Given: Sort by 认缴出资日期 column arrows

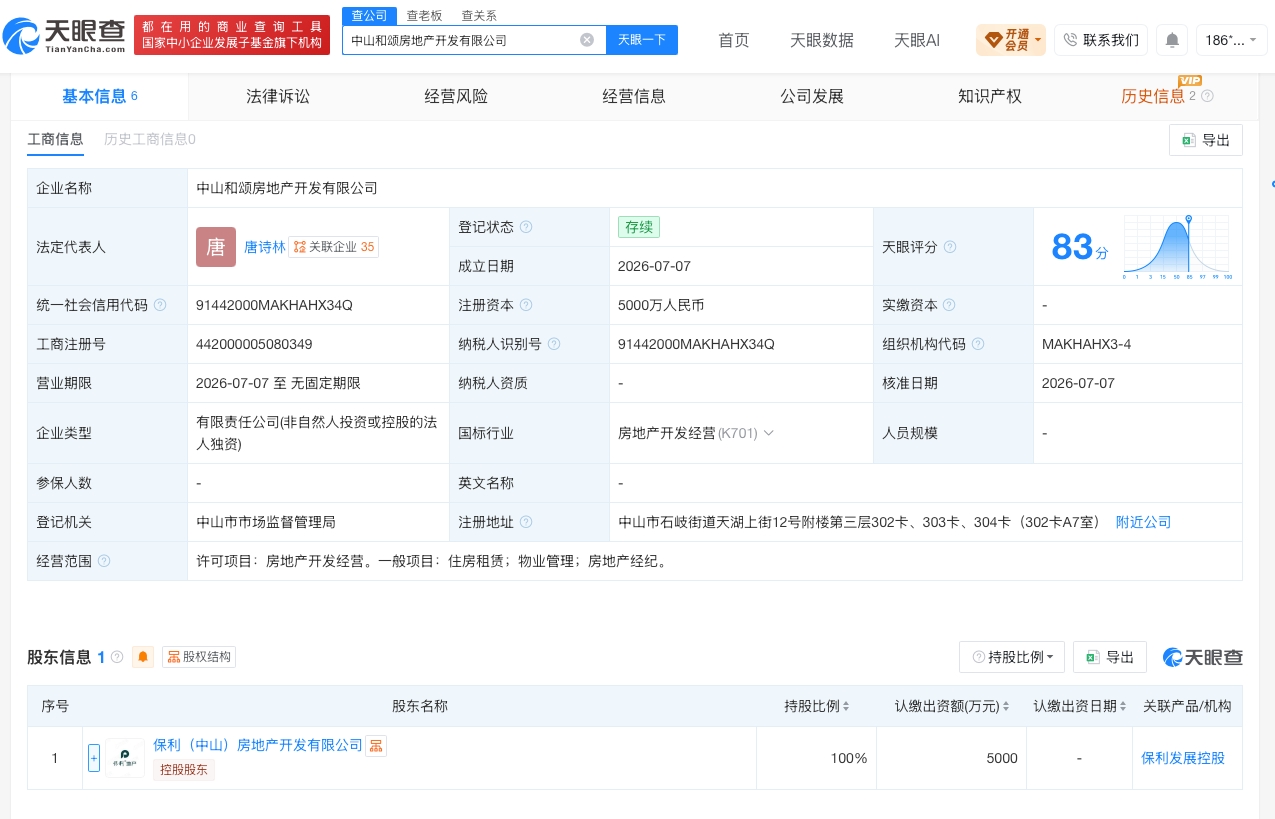Looking at the screenshot, I should pos(1124,707).
